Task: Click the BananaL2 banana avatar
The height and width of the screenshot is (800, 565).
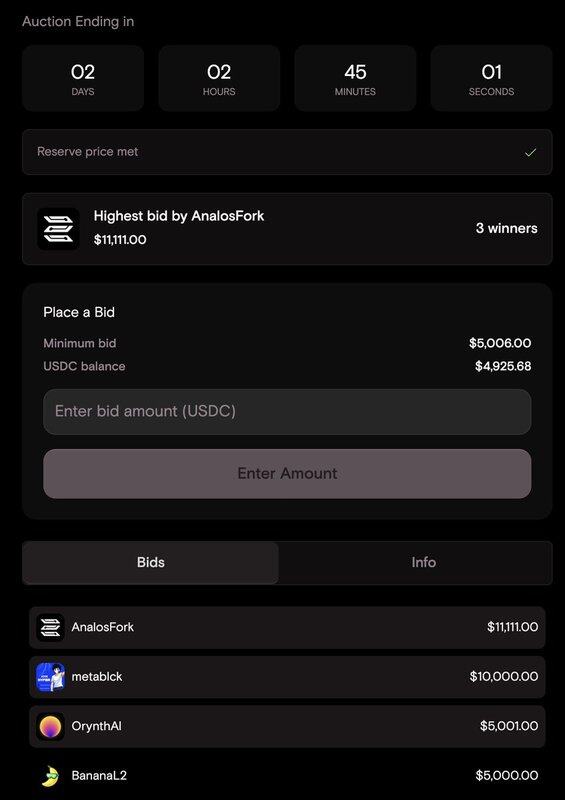Action: (51, 776)
